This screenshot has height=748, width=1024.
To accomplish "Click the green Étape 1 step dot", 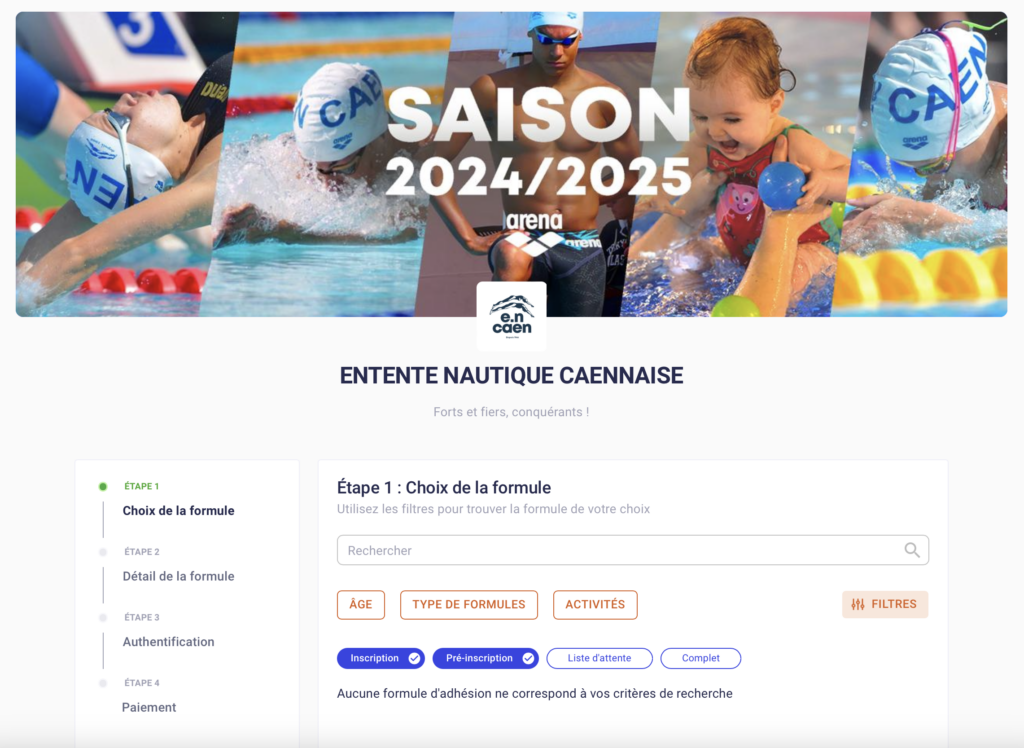I will pyautogui.click(x=103, y=486).
